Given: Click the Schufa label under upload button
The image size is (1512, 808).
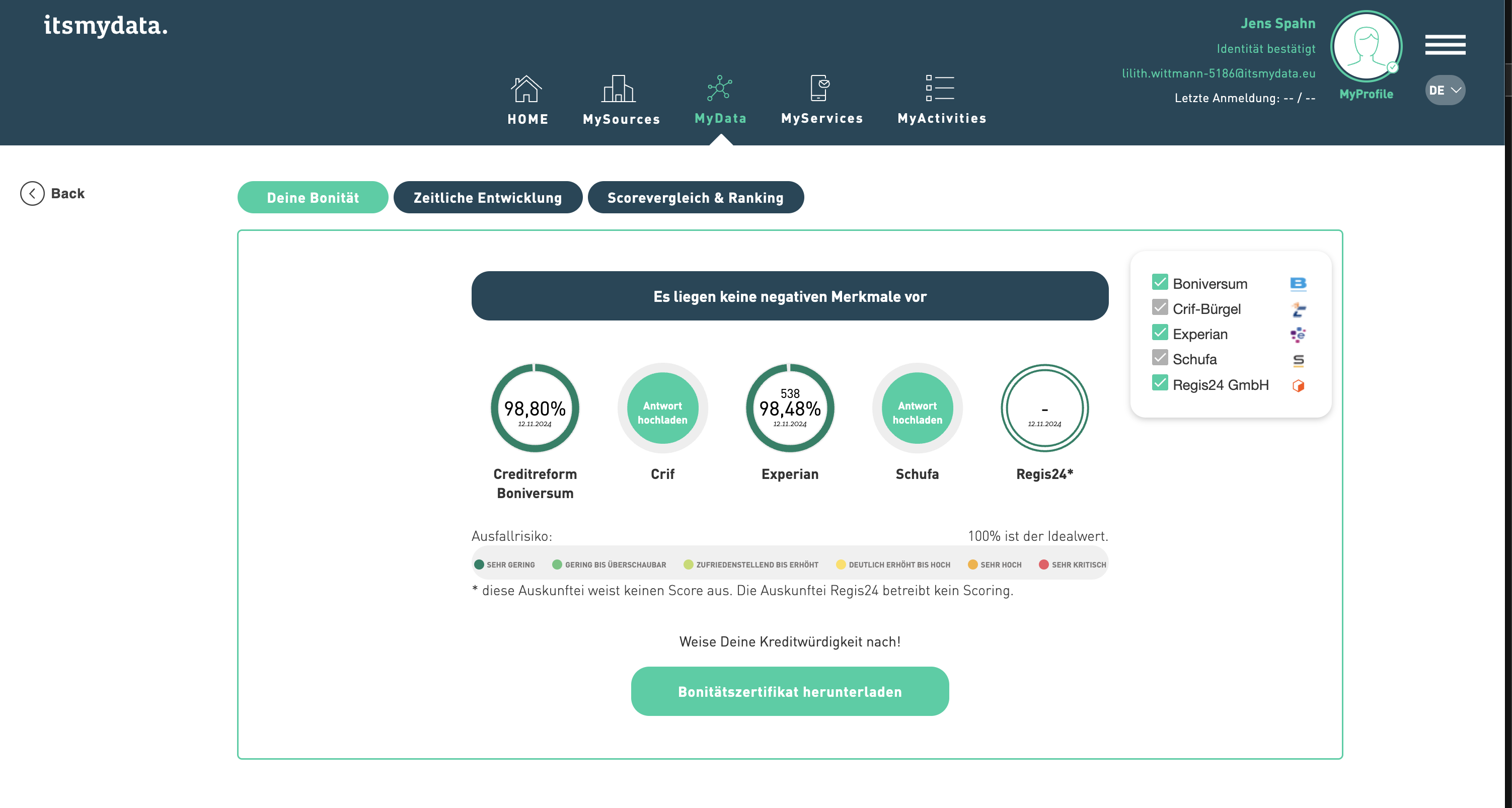Looking at the screenshot, I should [918, 474].
